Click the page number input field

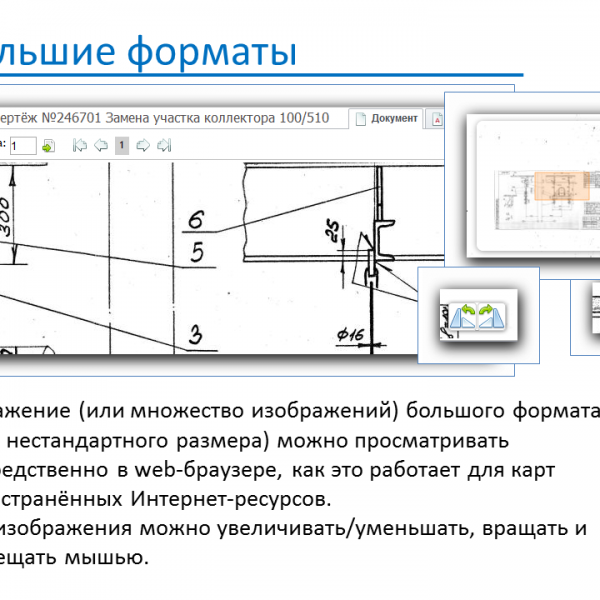pyautogui.click(x=23, y=146)
